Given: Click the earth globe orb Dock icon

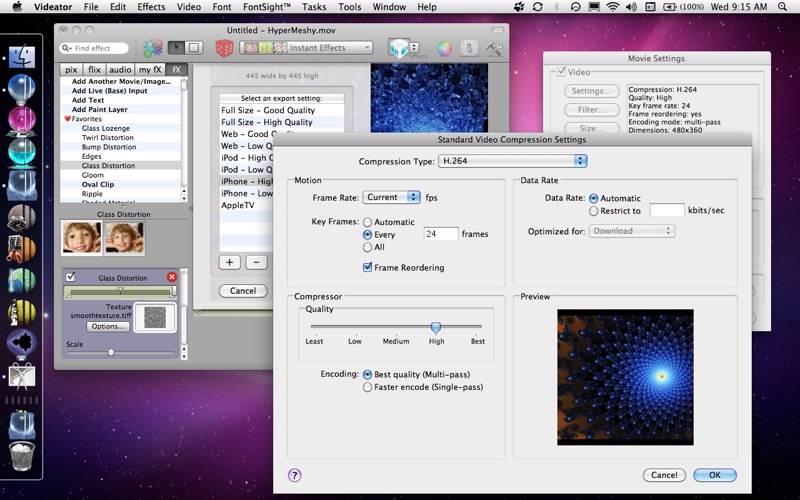Looking at the screenshot, I should pos(22,281).
